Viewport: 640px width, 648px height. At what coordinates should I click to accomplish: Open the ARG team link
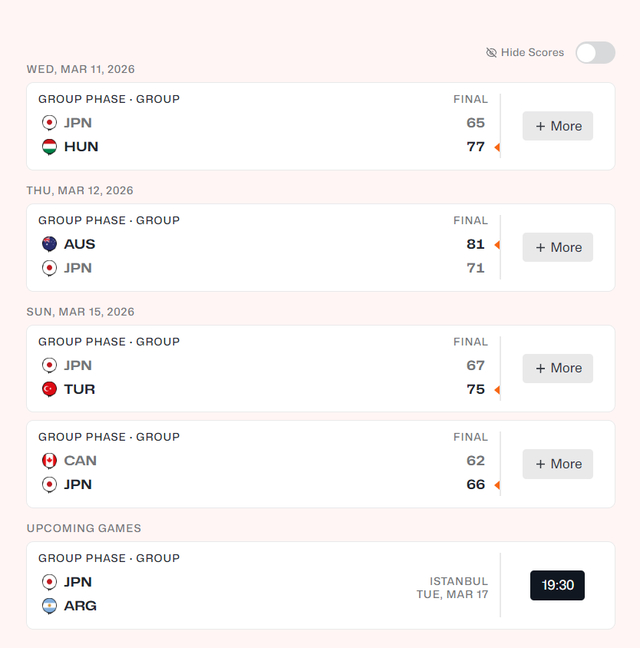pos(80,606)
